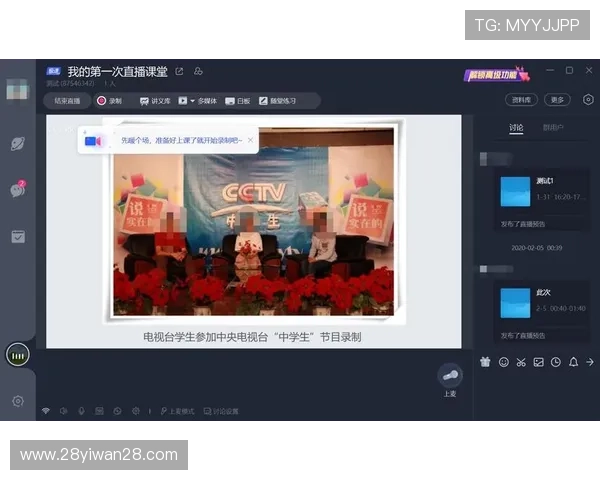Switch to the 讨论 tab
The height and width of the screenshot is (480, 600).
516,128
